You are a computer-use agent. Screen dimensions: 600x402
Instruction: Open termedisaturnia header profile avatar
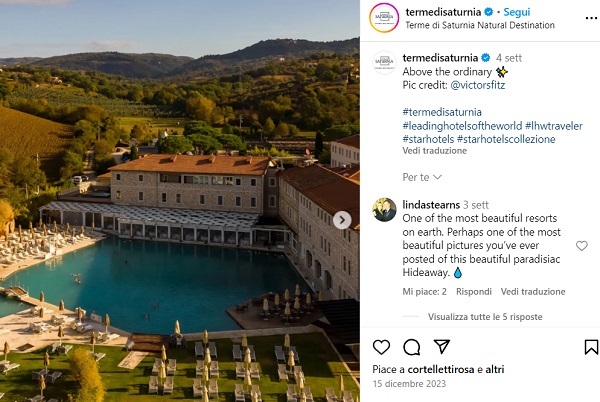[384, 18]
